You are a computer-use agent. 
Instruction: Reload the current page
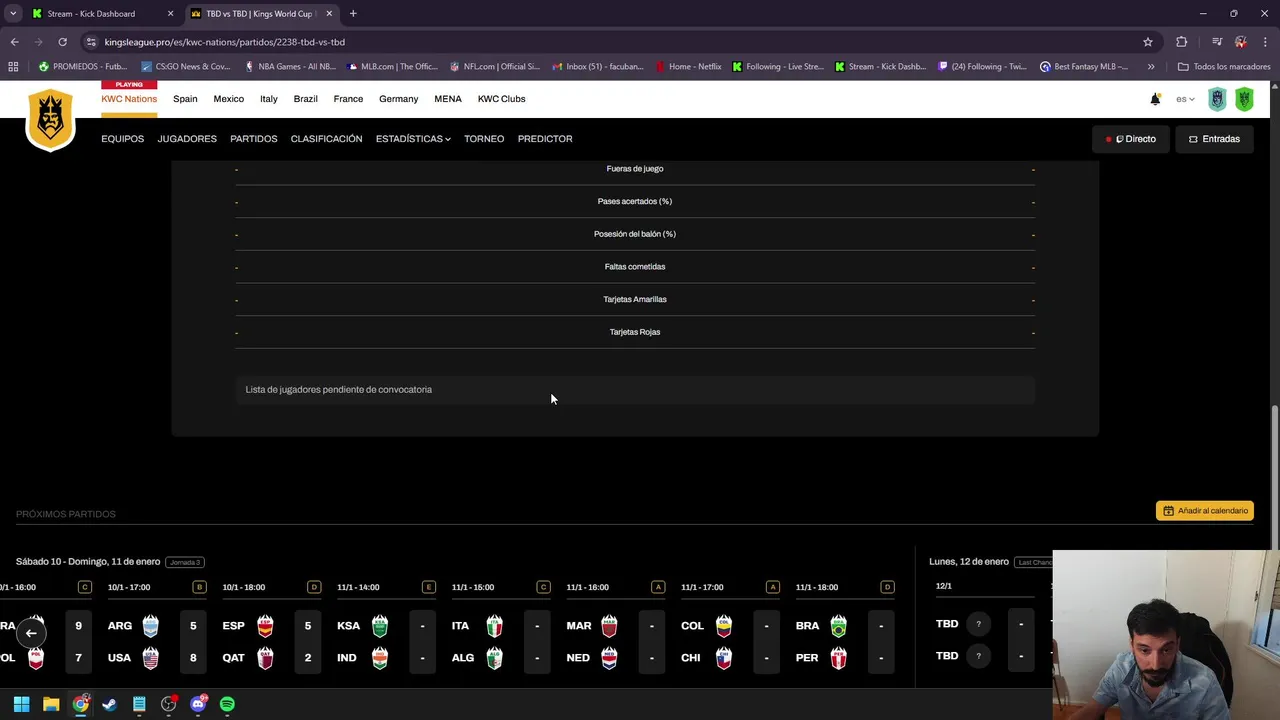62,42
